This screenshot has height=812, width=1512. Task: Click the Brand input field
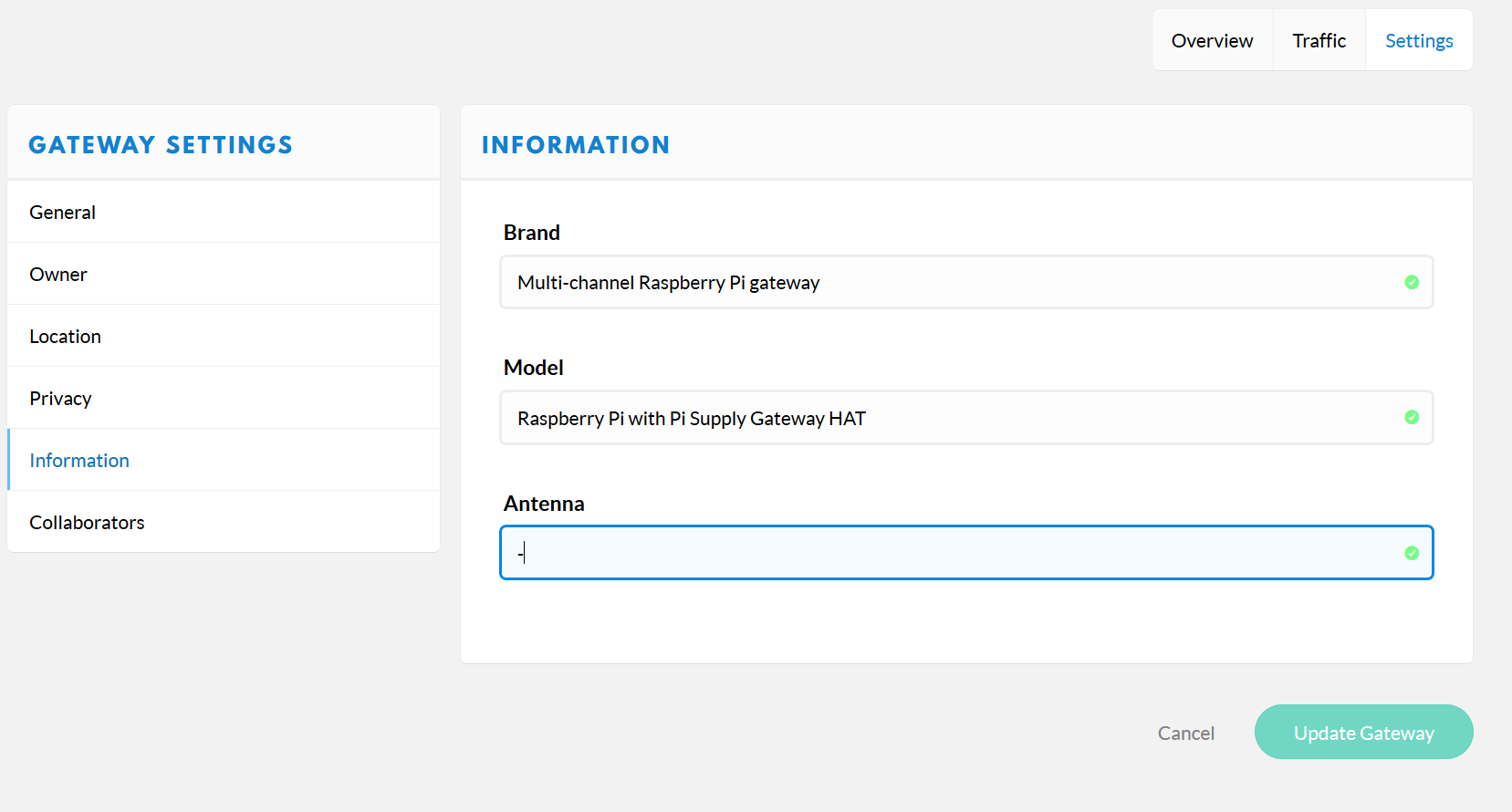pyautogui.click(x=966, y=282)
